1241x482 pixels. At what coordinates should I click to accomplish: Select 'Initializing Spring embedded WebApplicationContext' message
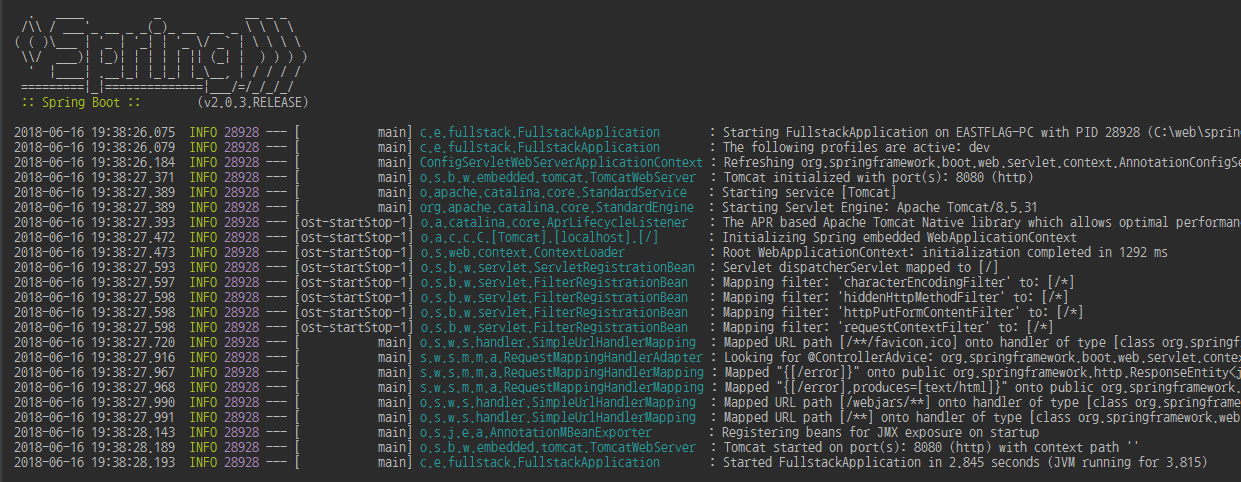click(899, 237)
